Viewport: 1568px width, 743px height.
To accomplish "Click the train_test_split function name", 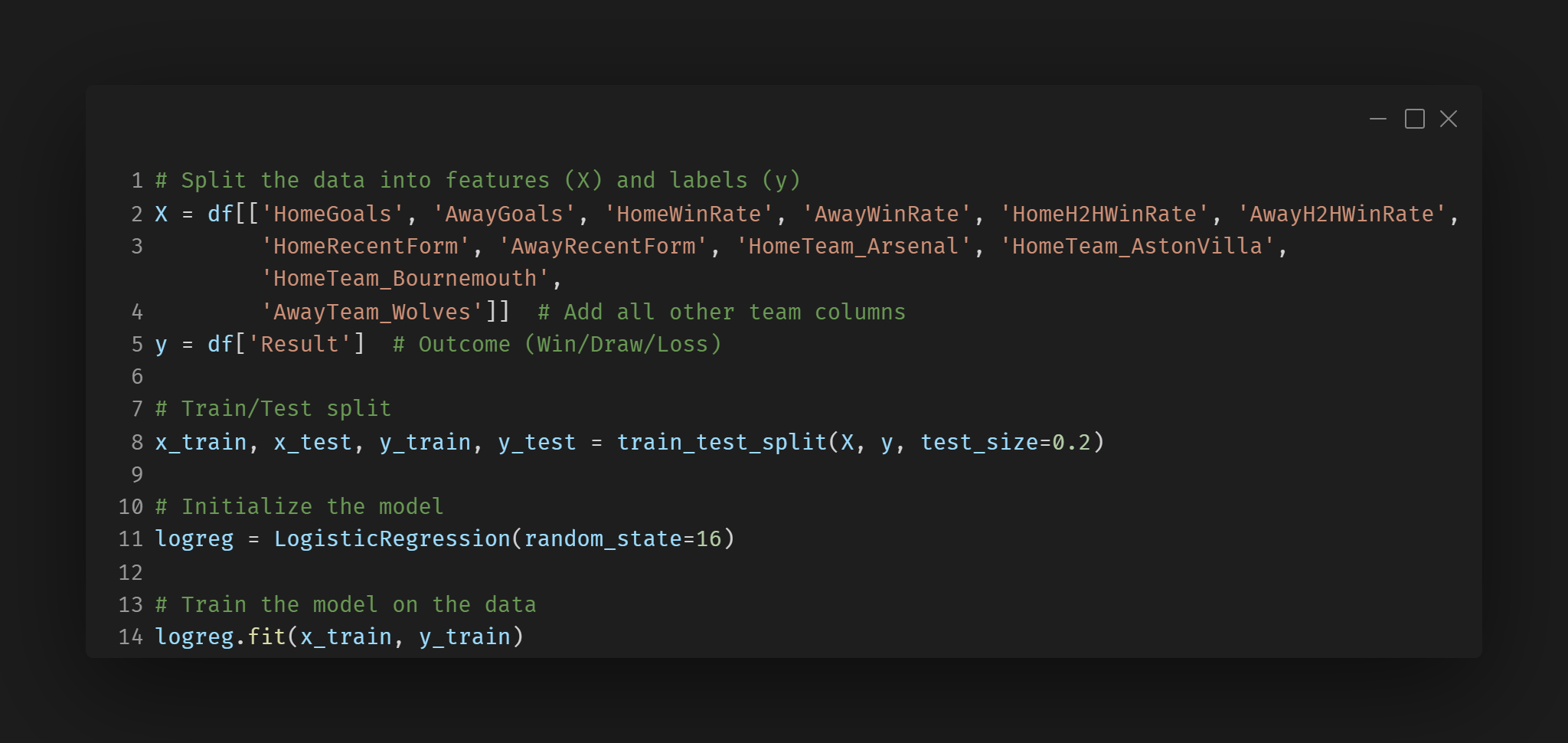I will tap(721, 443).
